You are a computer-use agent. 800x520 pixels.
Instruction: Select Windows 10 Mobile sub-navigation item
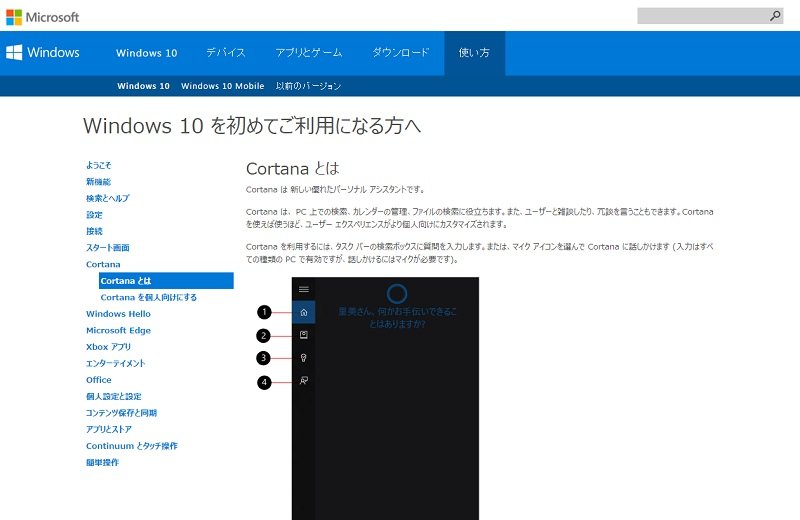pos(222,86)
